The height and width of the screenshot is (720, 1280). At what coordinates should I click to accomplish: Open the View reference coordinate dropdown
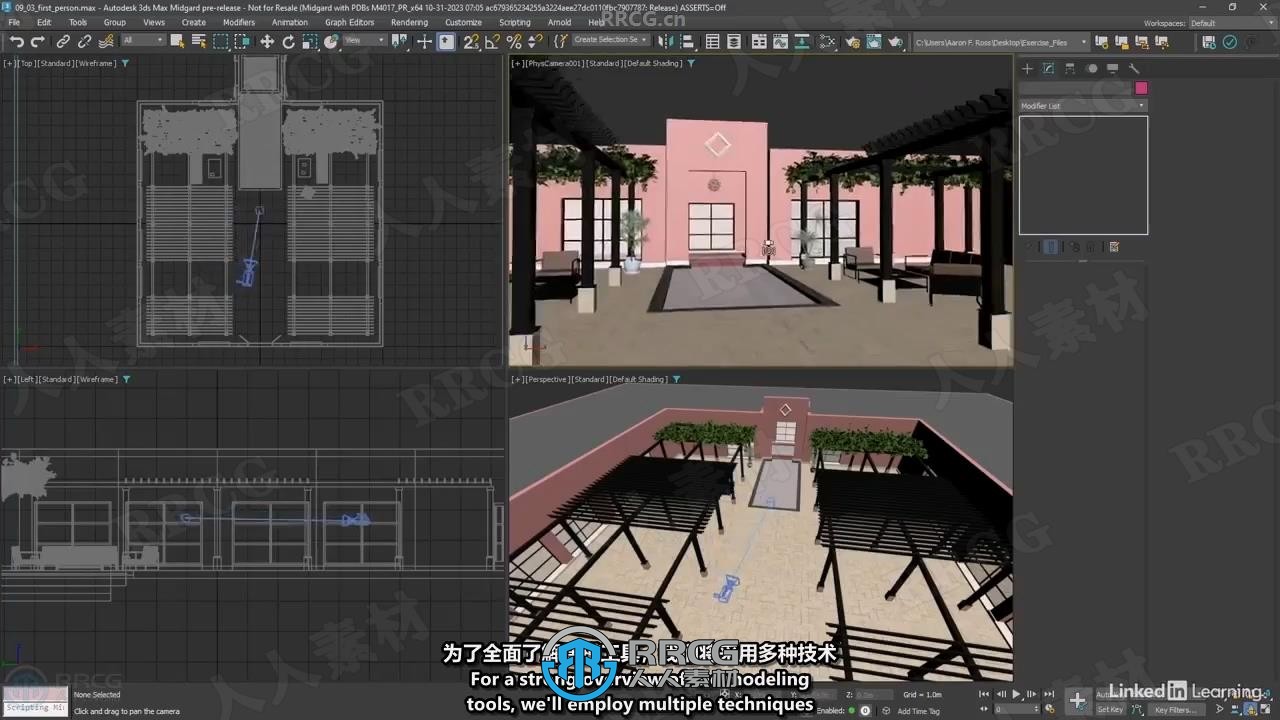click(366, 41)
